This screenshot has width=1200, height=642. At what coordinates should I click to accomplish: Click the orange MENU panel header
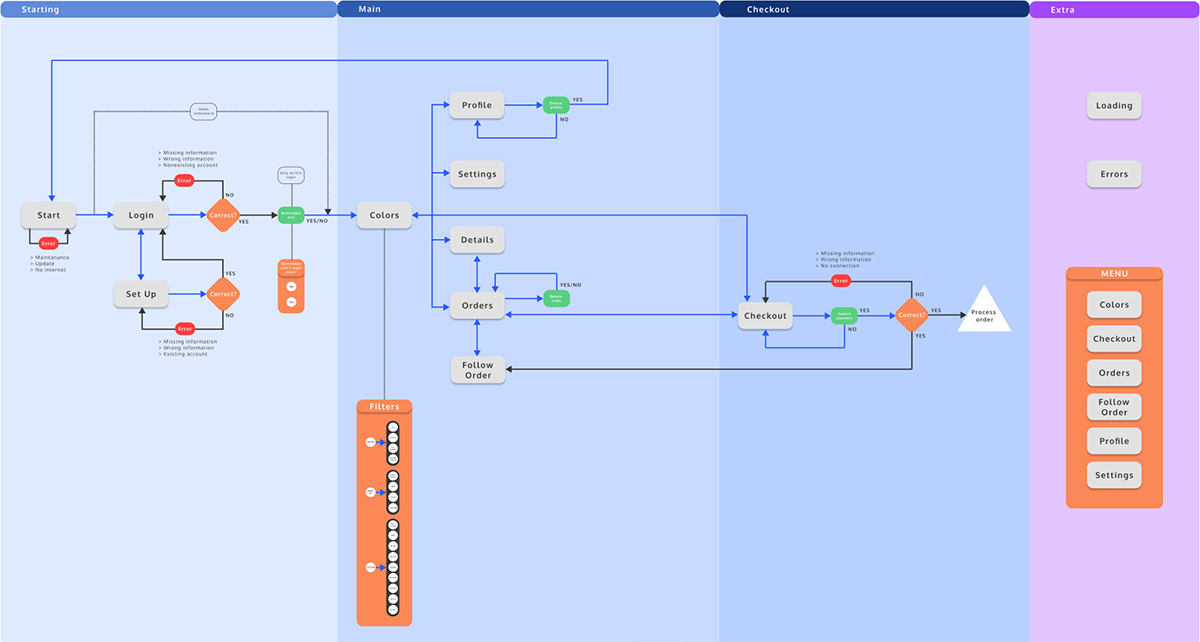pos(1114,274)
